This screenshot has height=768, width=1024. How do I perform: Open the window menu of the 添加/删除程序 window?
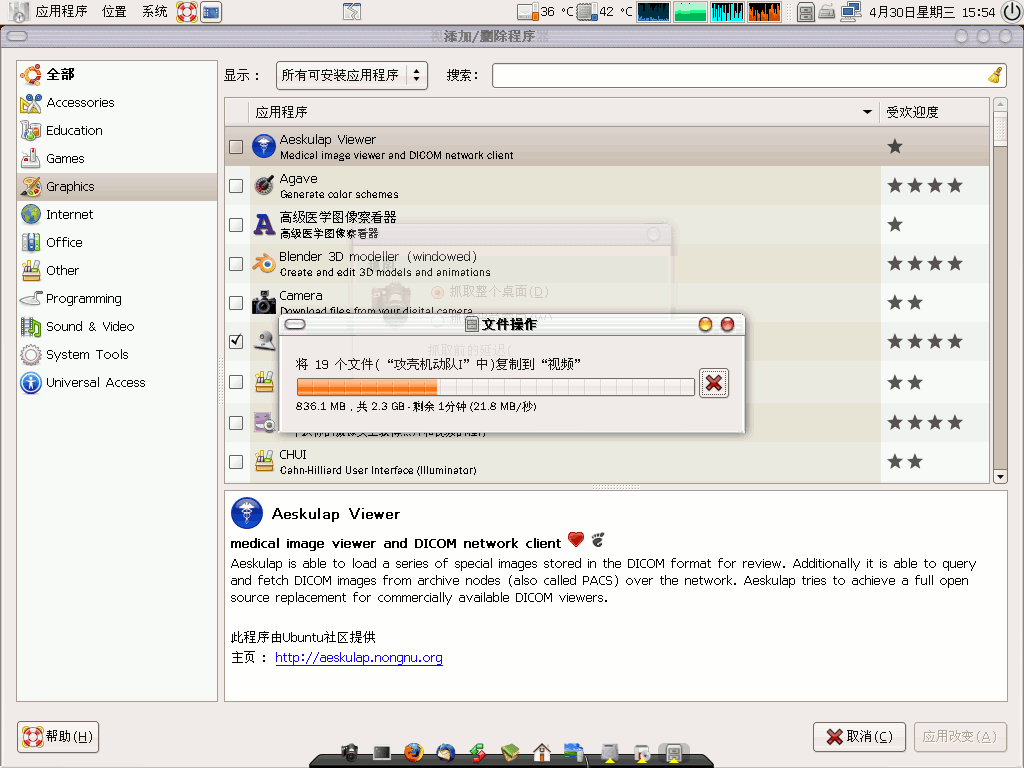18,36
